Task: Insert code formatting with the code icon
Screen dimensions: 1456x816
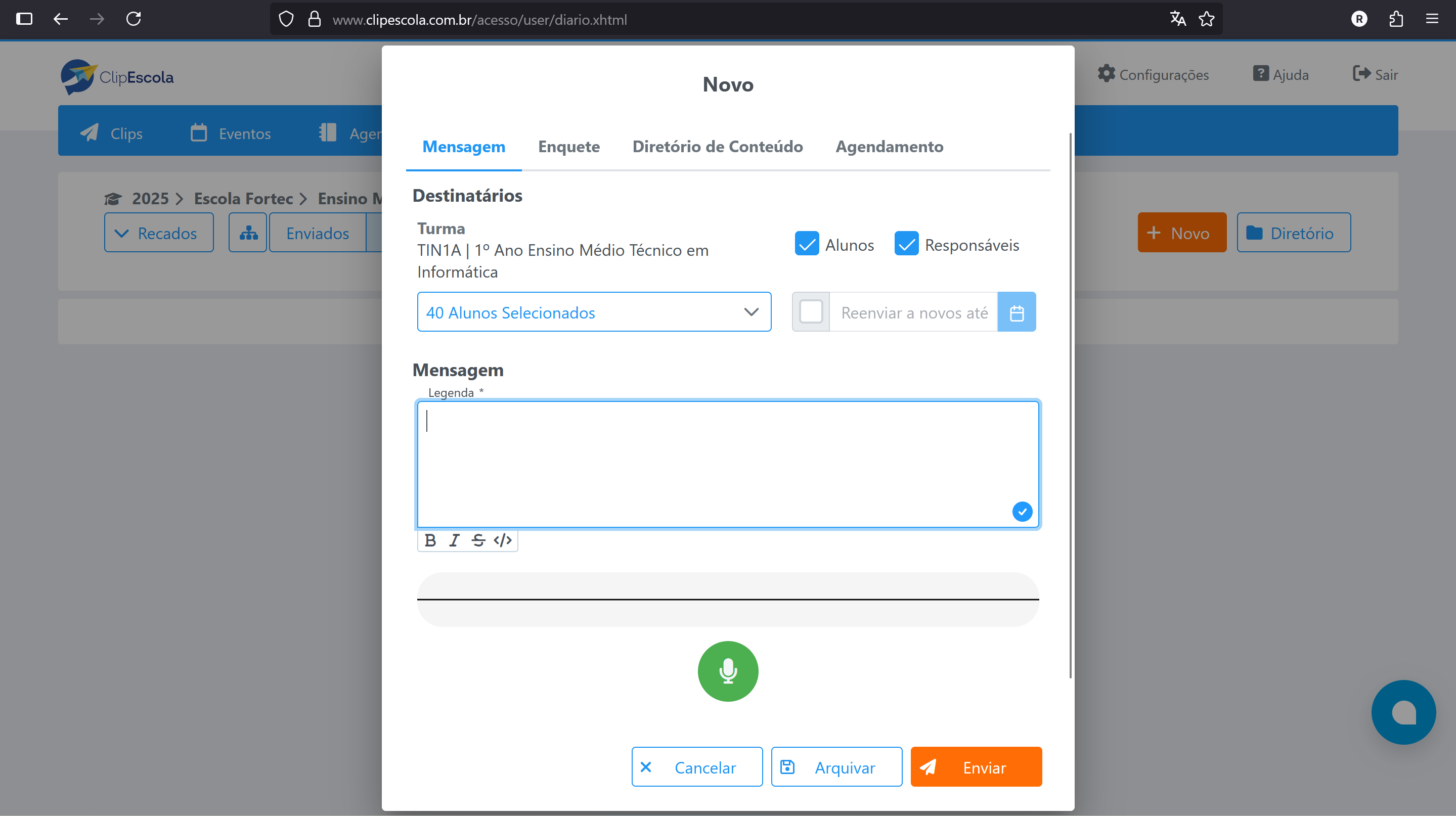Action: pyautogui.click(x=503, y=540)
